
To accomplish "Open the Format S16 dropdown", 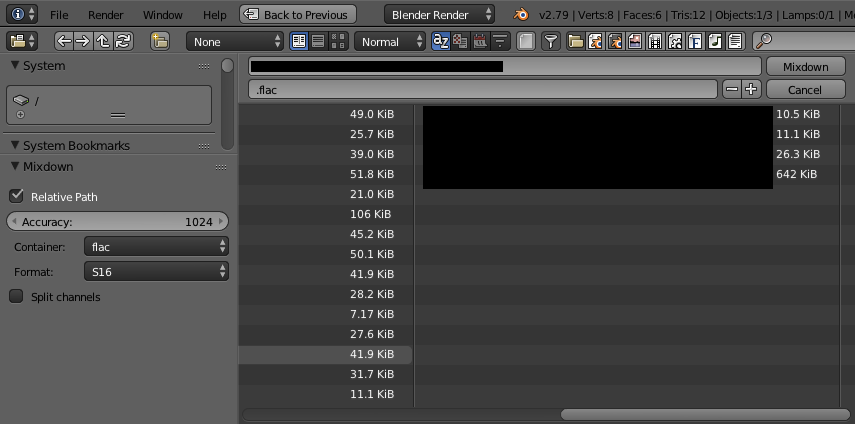I will 156,271.
